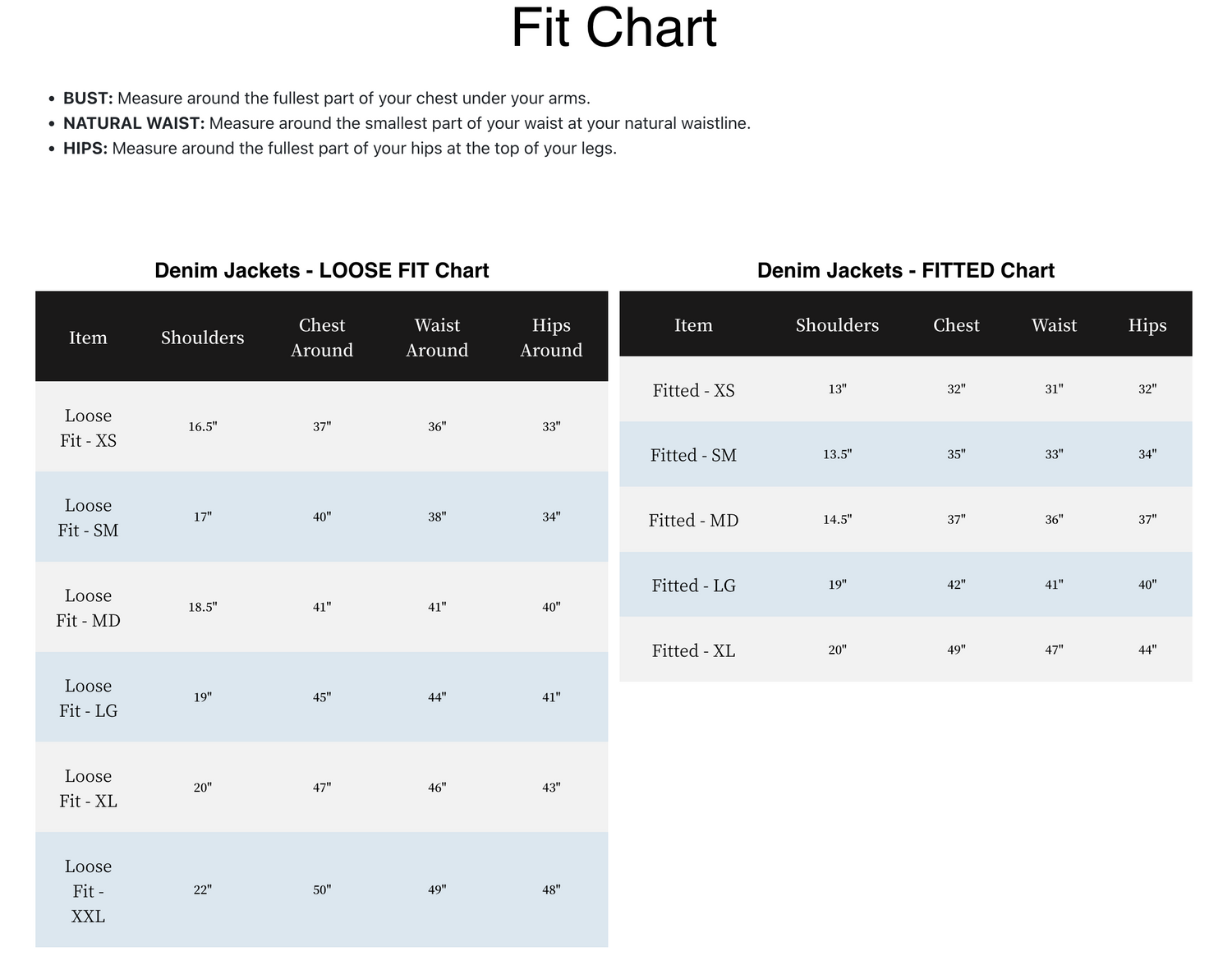This screenshot has height=965, width=1232.
Task: Select the Loose Fit - LG row label
Action: (88, 699)
